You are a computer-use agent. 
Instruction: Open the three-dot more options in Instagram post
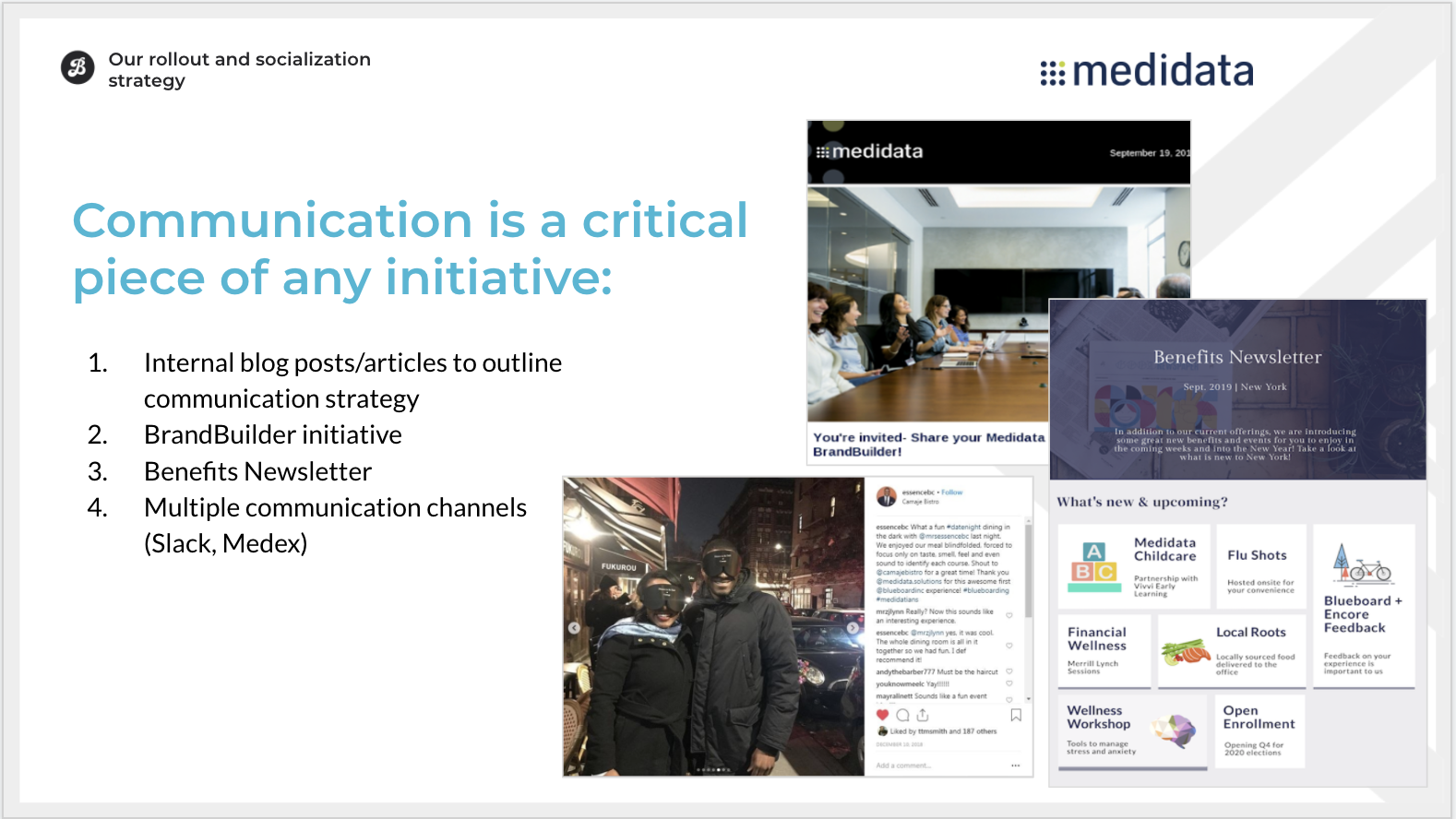(x=1015, y=766)
